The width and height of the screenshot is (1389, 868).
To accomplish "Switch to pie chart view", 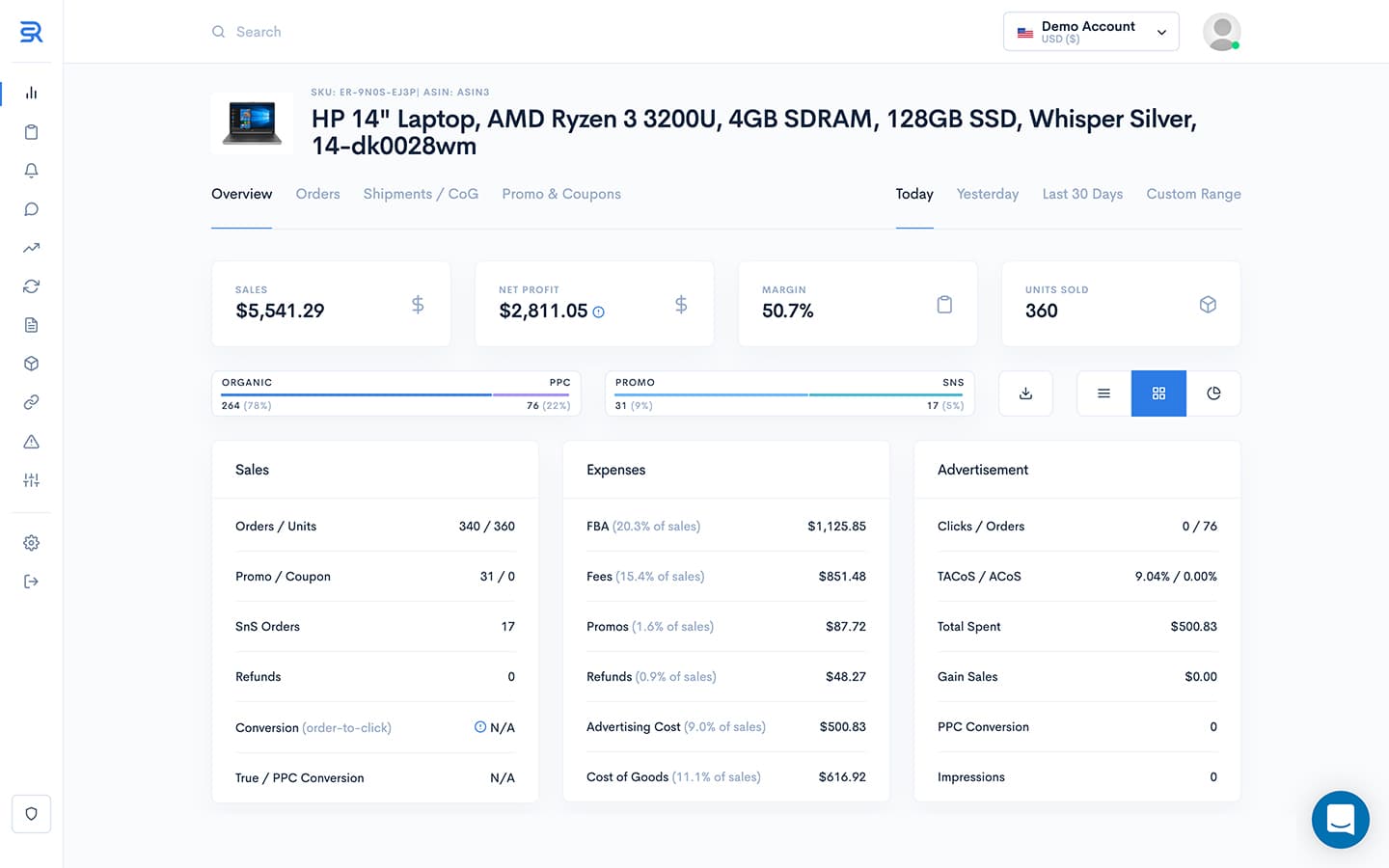I will [1213, 393].
